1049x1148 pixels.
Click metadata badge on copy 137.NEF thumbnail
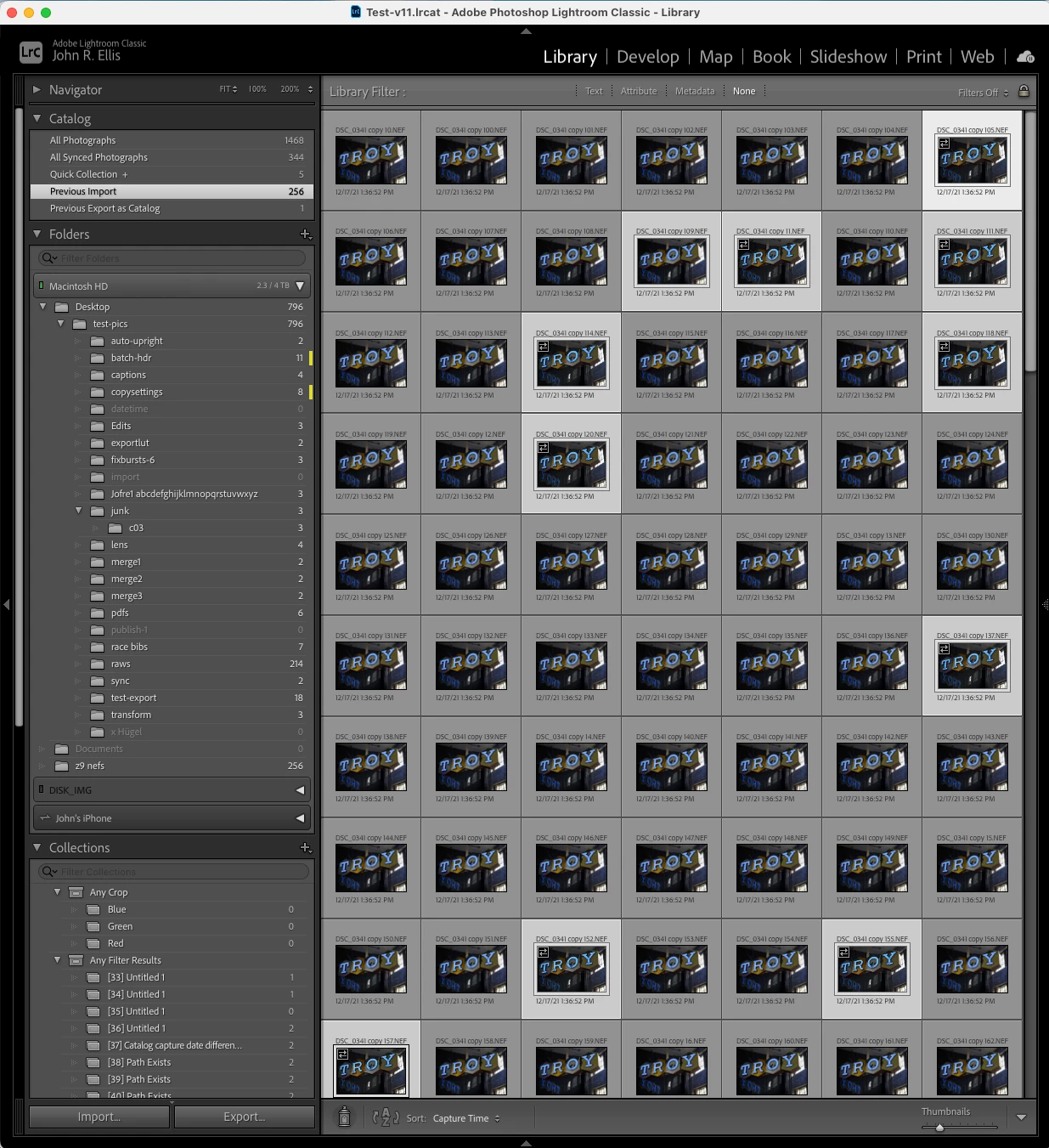[945, 649]
